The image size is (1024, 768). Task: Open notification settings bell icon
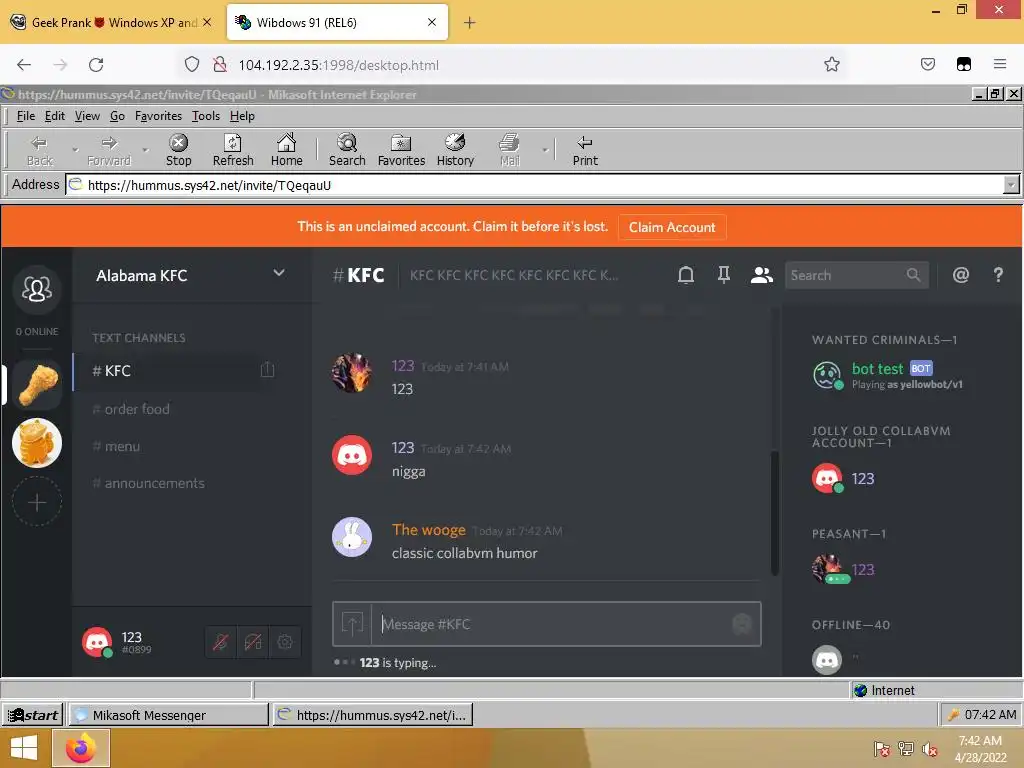click(x=686, y=275)
